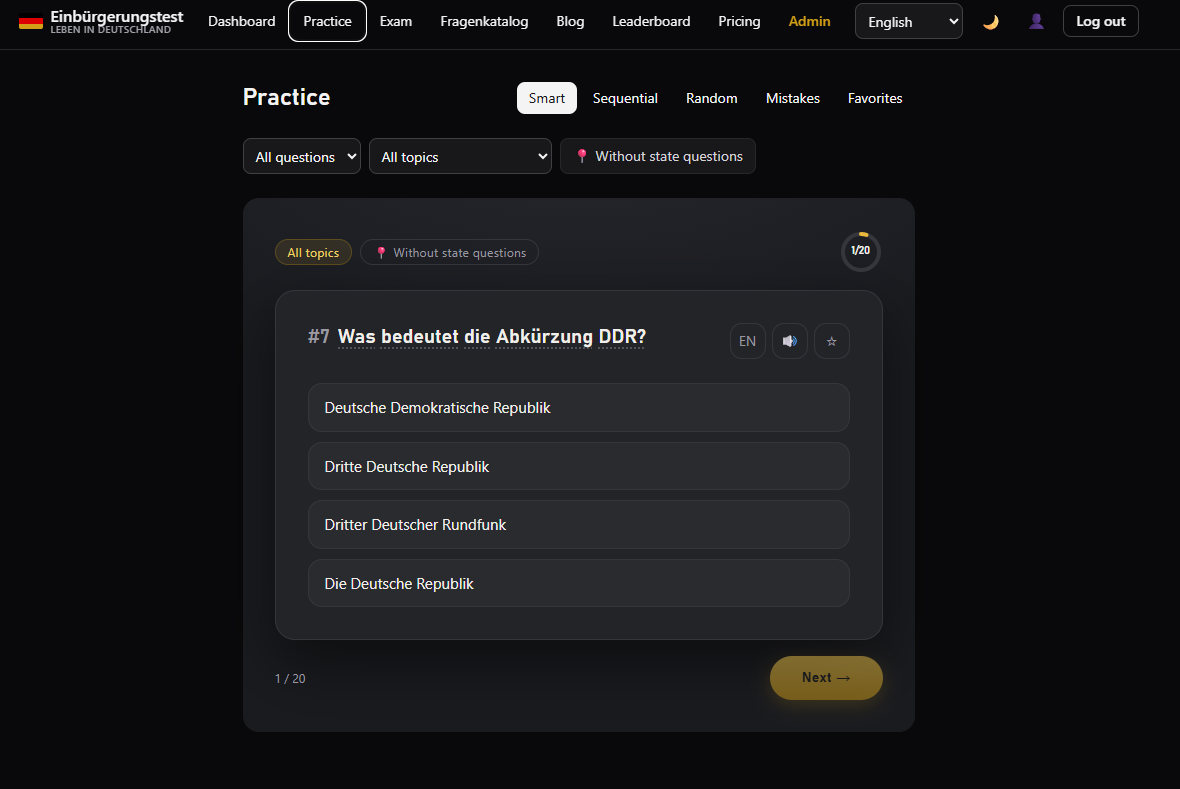
Task: Go to the Fragenkatalog page
Action: click(x=484, y=21)
